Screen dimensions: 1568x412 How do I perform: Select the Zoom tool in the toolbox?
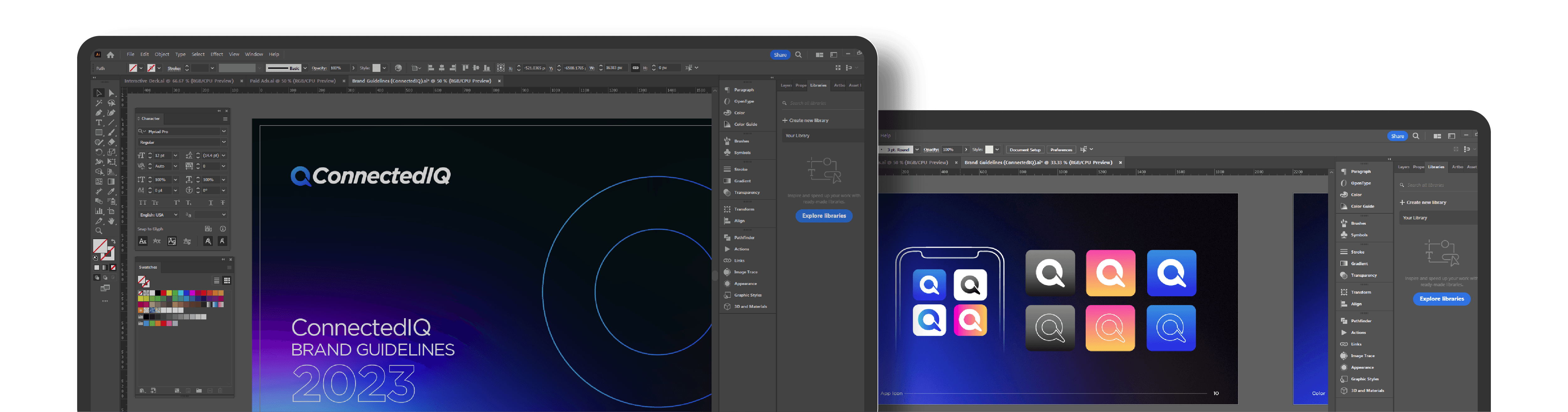coord(98,231)
